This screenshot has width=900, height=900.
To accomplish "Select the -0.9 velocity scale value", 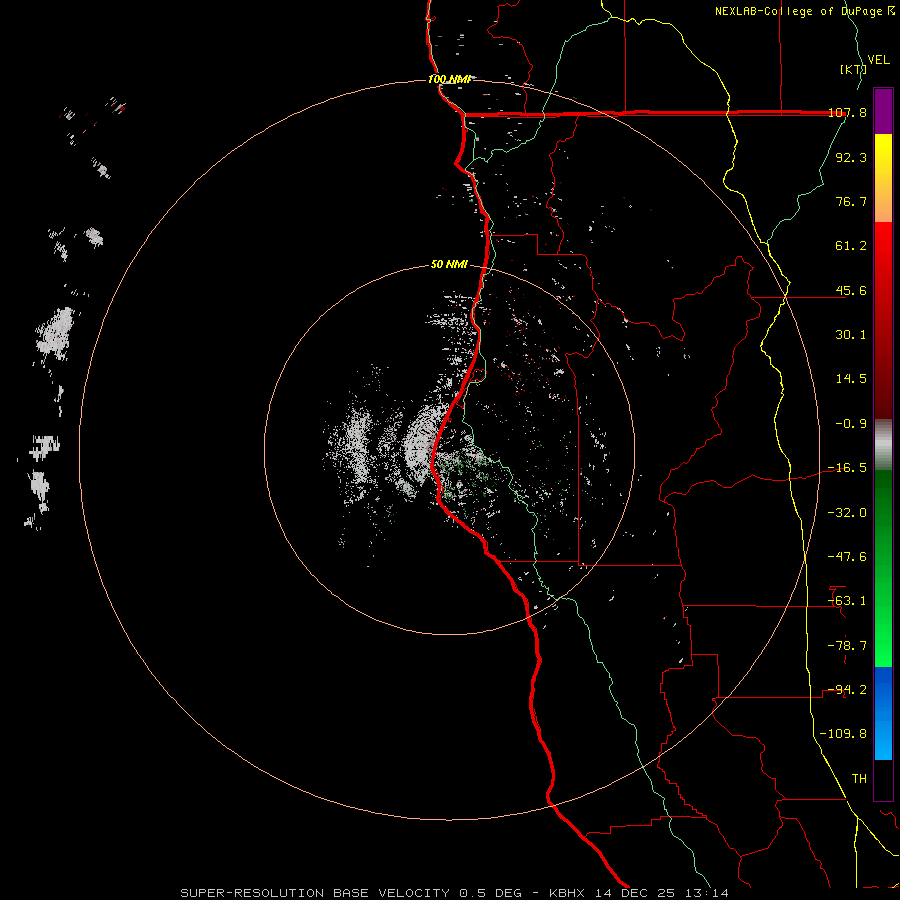I will (x=851, y=424).
